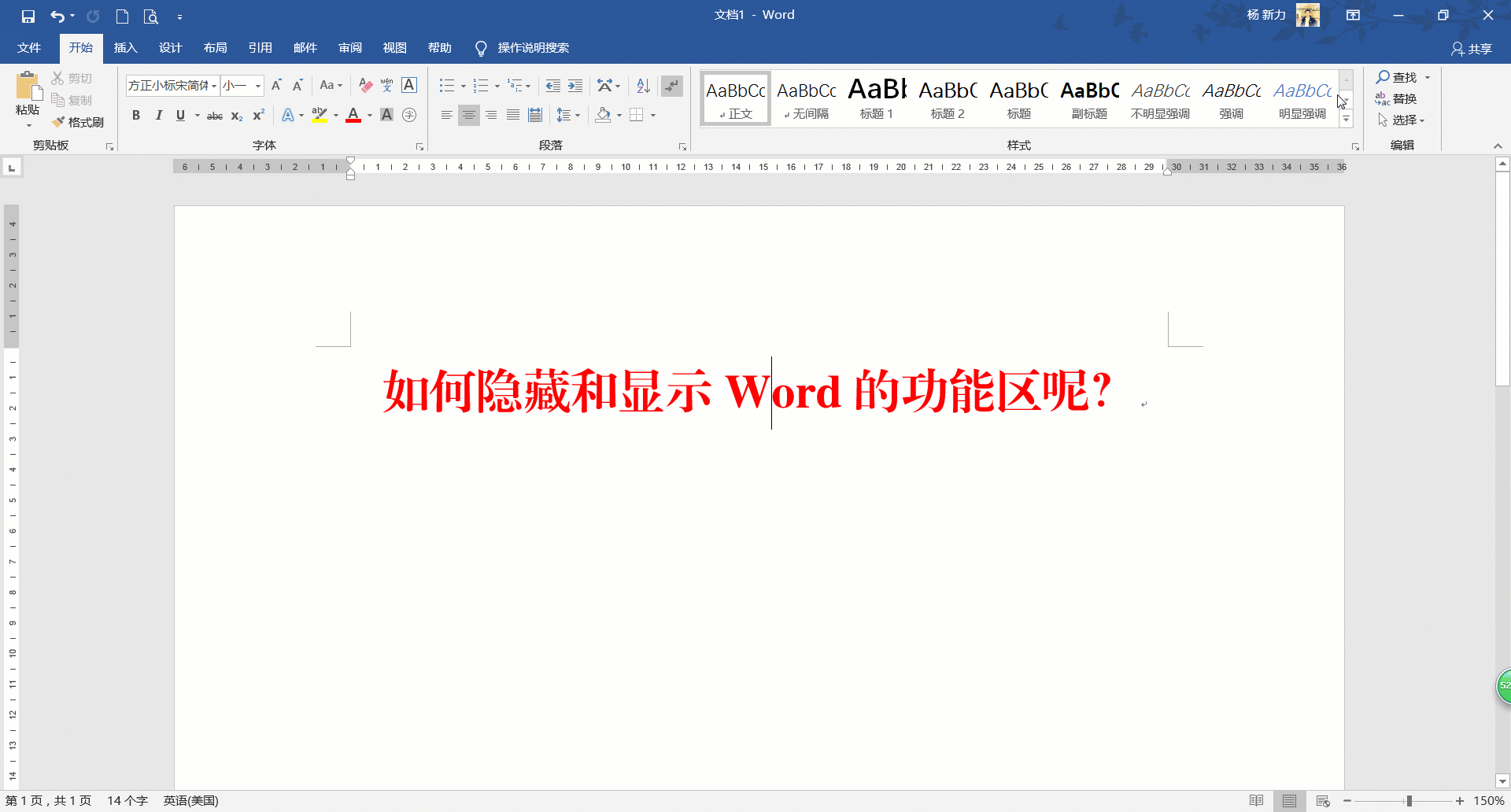Open the Font dialog launcher
The height and width of the screenshot is (812, 1511).
tap(420, 147)
